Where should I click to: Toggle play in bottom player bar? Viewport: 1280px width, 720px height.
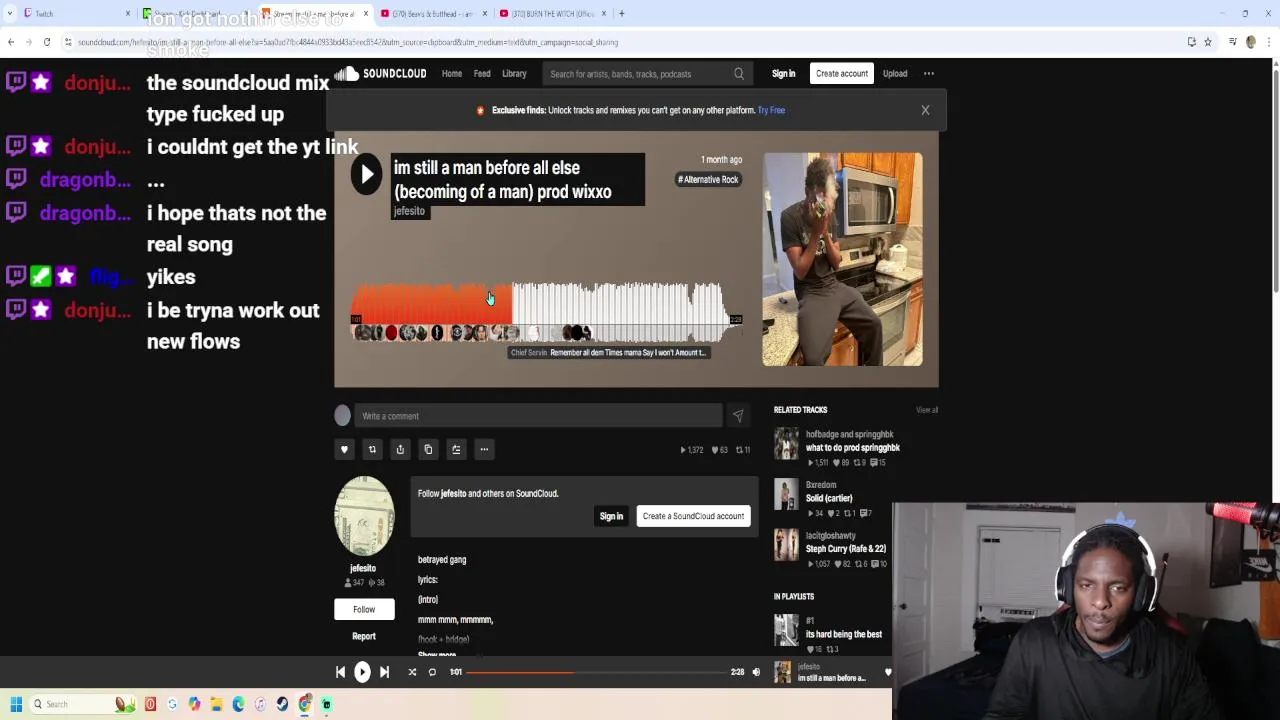pyautogui.click(x=362, y=673)
